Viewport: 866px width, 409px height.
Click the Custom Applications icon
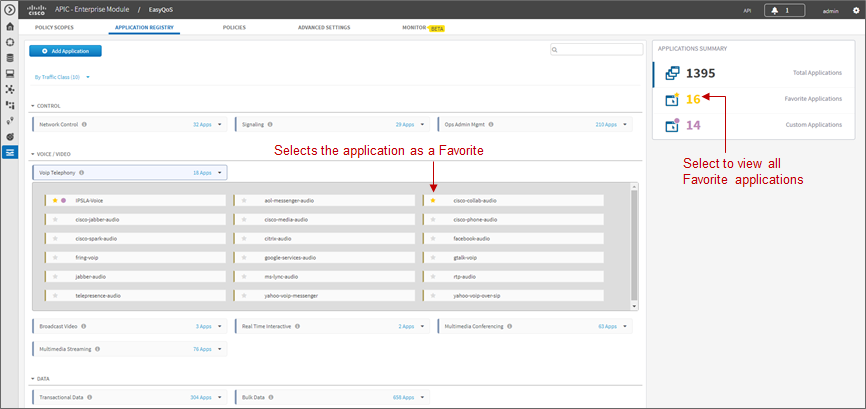(x=672, y=125)
